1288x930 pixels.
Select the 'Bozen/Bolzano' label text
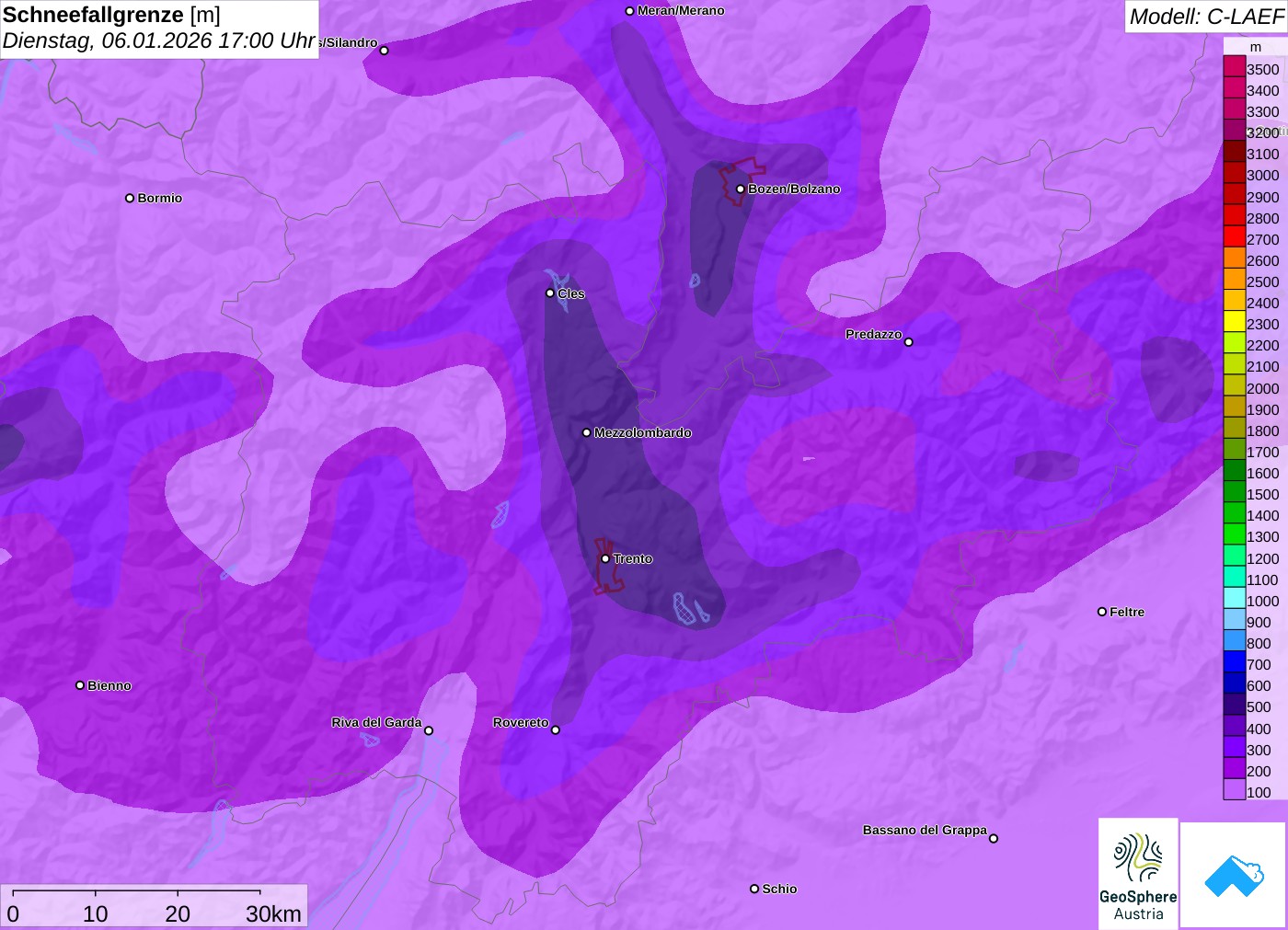(794, 189)
